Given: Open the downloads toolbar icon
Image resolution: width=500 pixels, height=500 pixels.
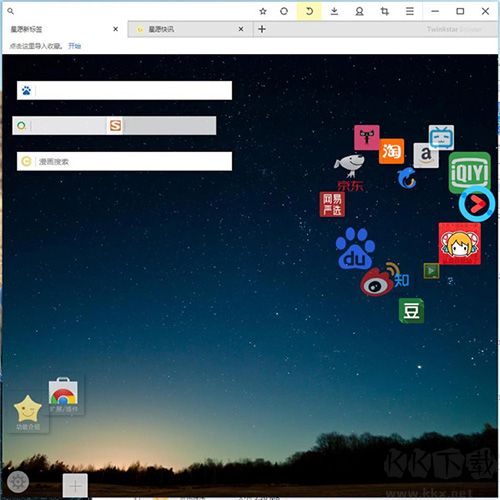Looking at the screenshot, I should [x=334, y=11].
